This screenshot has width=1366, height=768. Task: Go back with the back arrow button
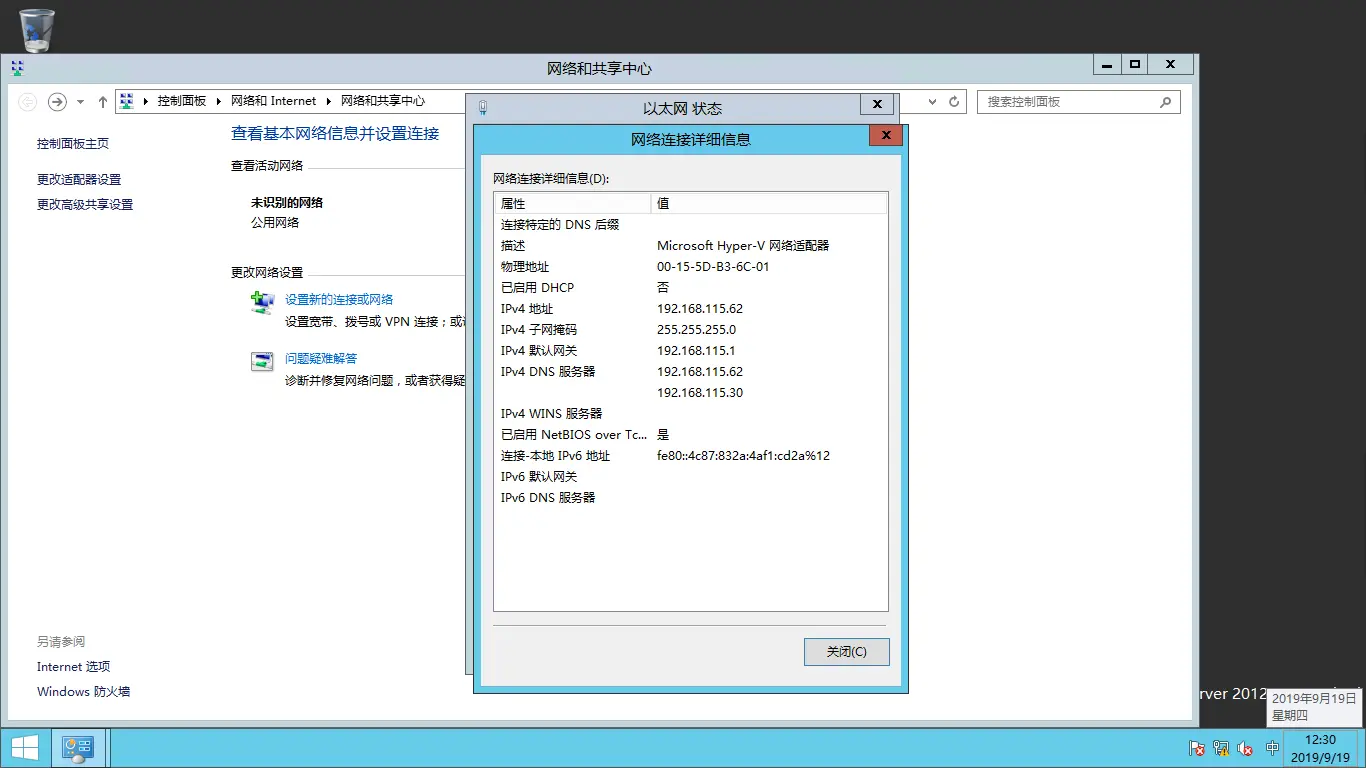pos(28,101)
